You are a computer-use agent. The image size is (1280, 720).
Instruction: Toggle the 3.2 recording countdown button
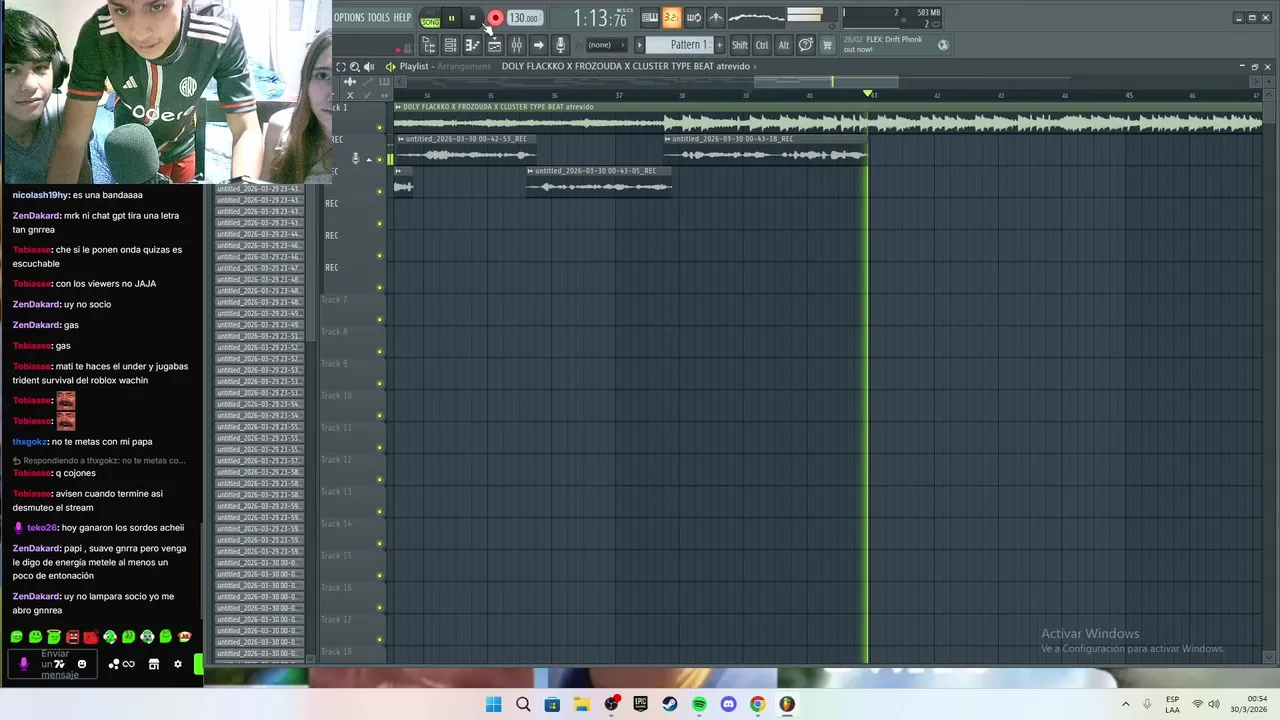(672, 17)
